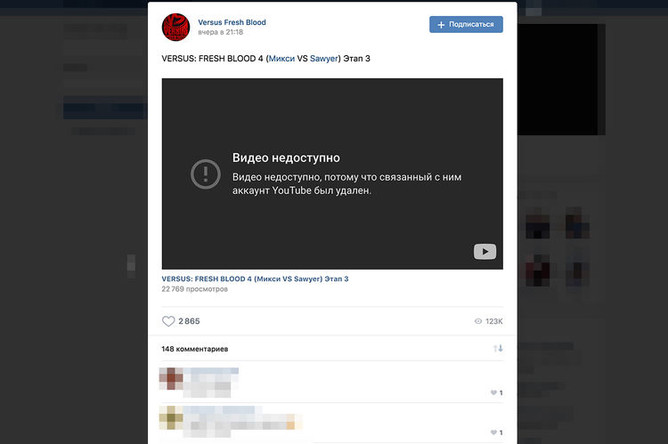Image resolution: width=668 pixels, height=444 pixels.
Task: Toggle comment sort order arrows icon
Action: tap(498, 349)
